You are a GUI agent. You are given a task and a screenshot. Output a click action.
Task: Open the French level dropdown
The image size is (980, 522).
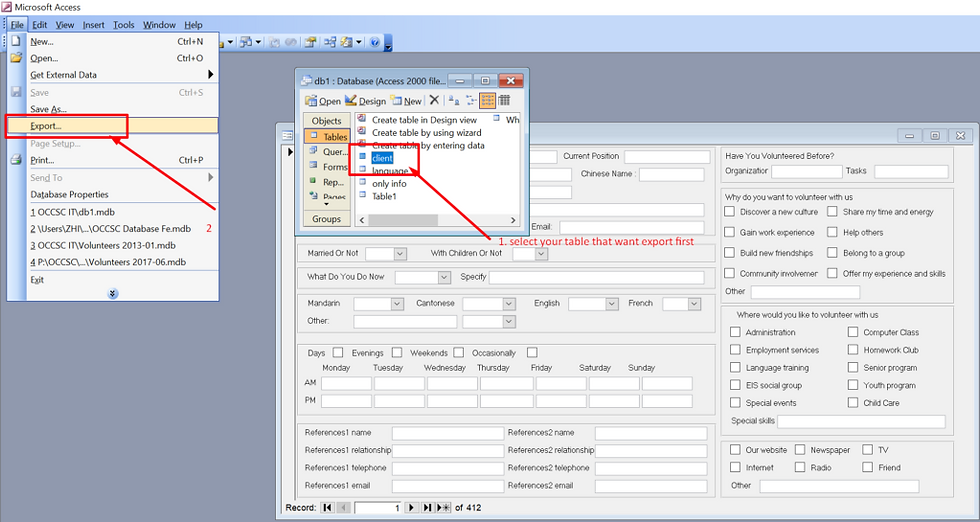click(x=694, y=304)
